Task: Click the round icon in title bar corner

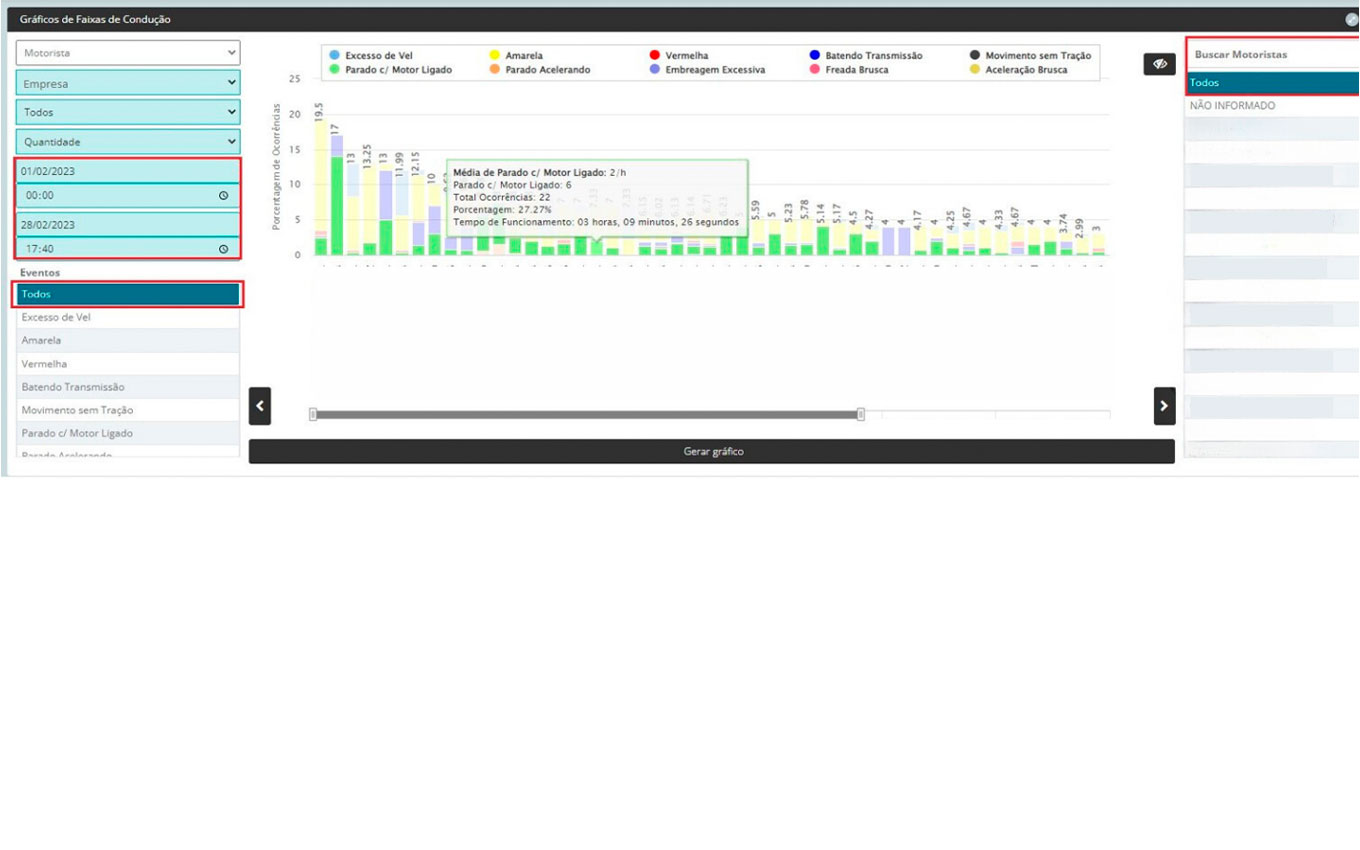Action: (x=1352, y=19)
